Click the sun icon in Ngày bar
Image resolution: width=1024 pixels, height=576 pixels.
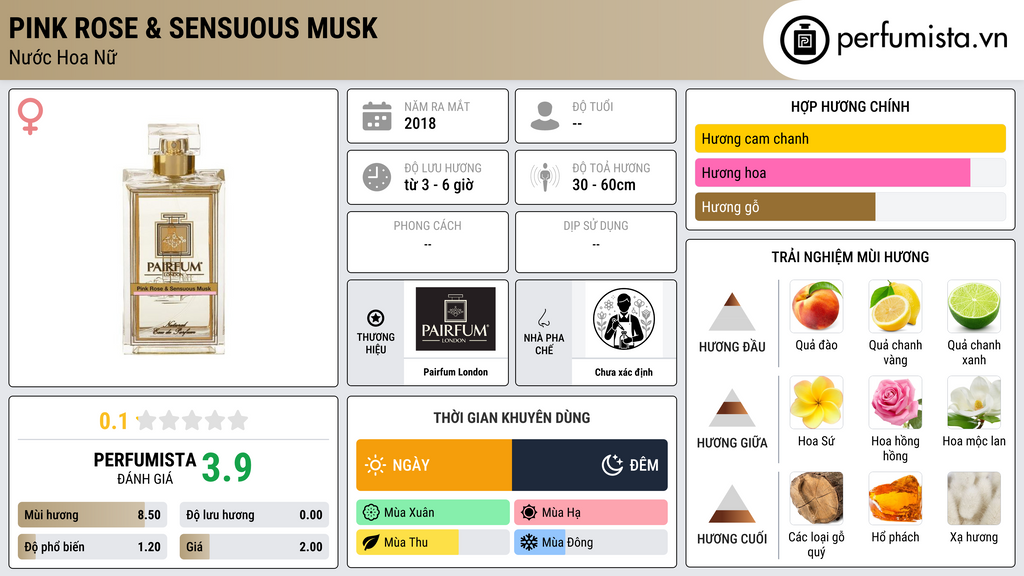[375, 465]
